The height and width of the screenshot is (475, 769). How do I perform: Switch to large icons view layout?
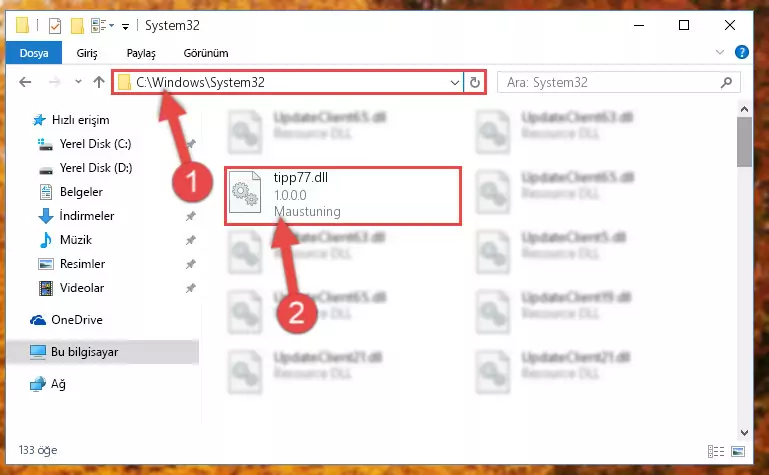tap(738, 451)
